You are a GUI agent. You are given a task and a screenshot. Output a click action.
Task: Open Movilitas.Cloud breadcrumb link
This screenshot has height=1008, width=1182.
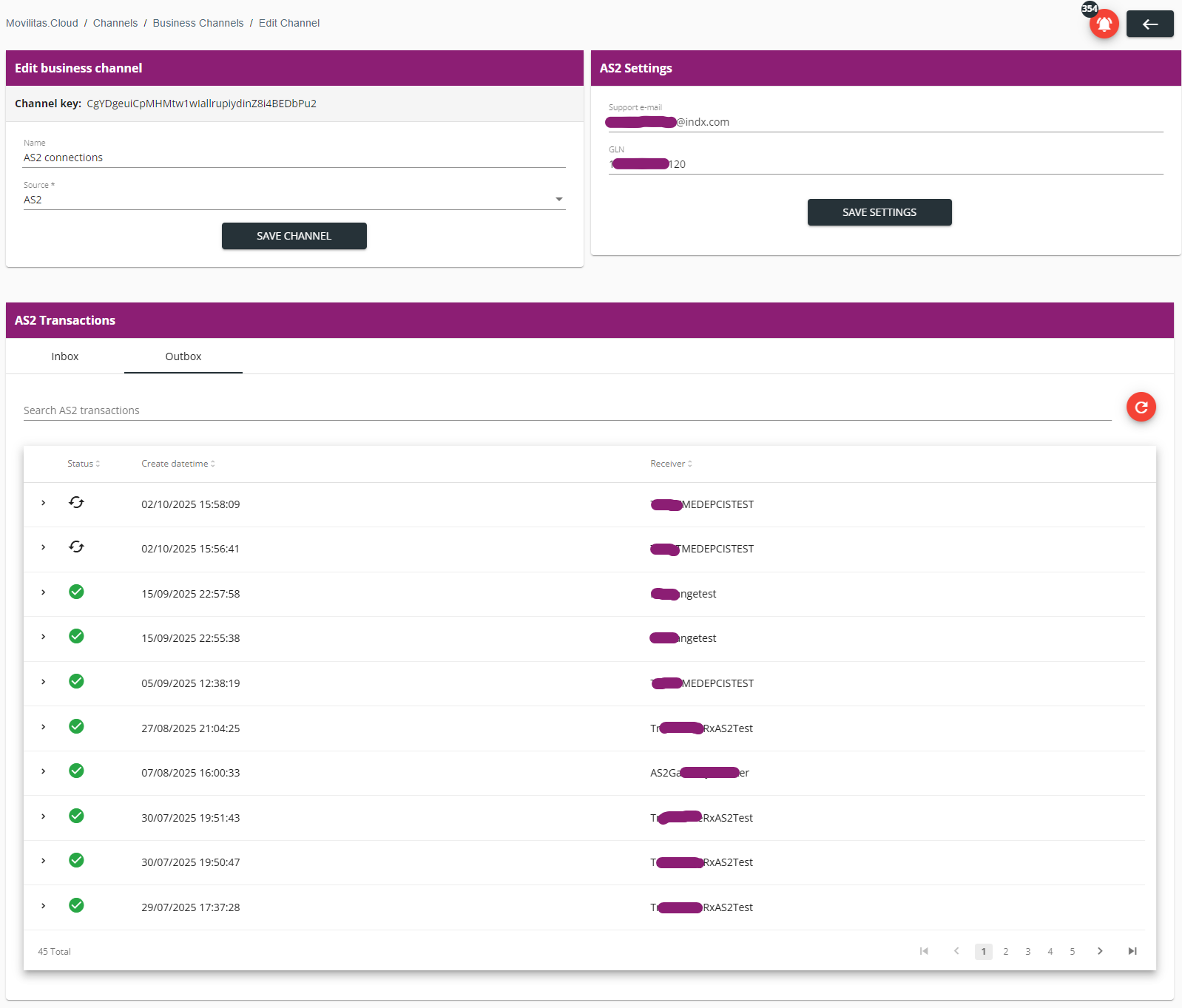pos(42,23)
